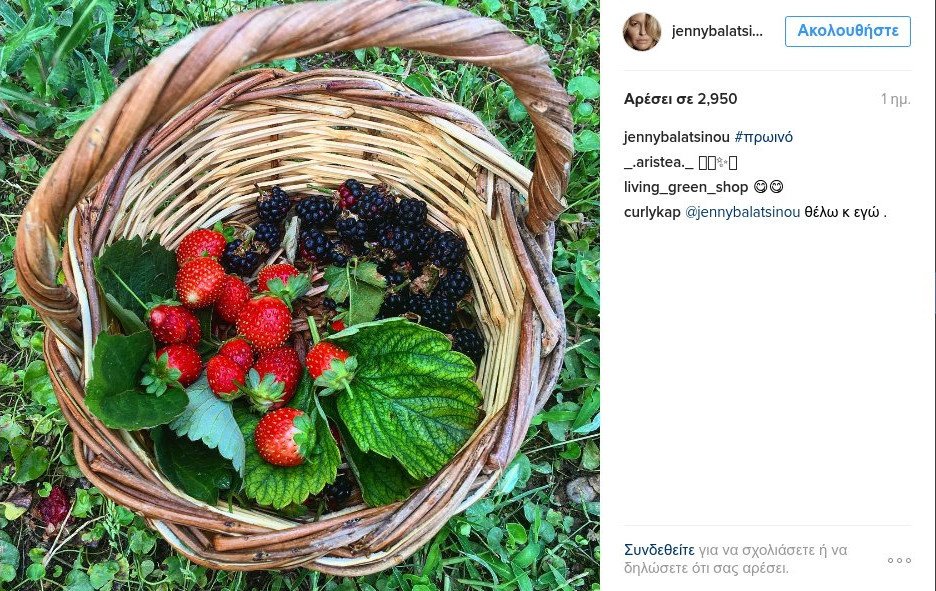Click the strawberry basket photo
The height and width of the screenshot is (591, 936).
click(300, 296)
